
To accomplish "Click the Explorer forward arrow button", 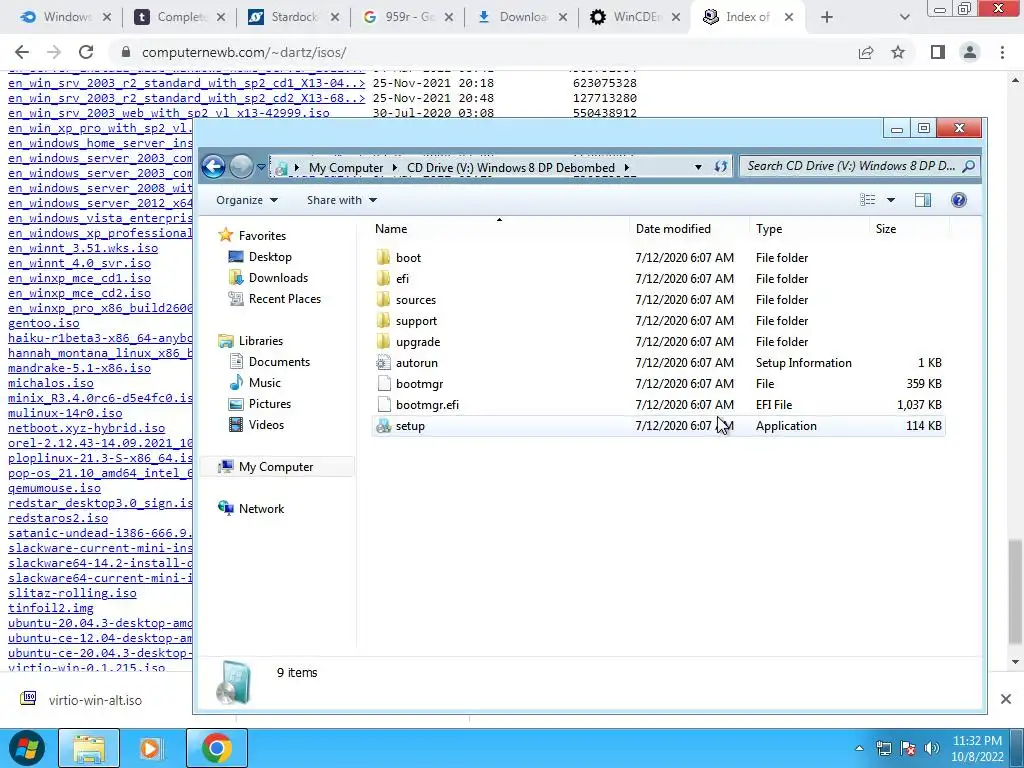I will 241,167.
